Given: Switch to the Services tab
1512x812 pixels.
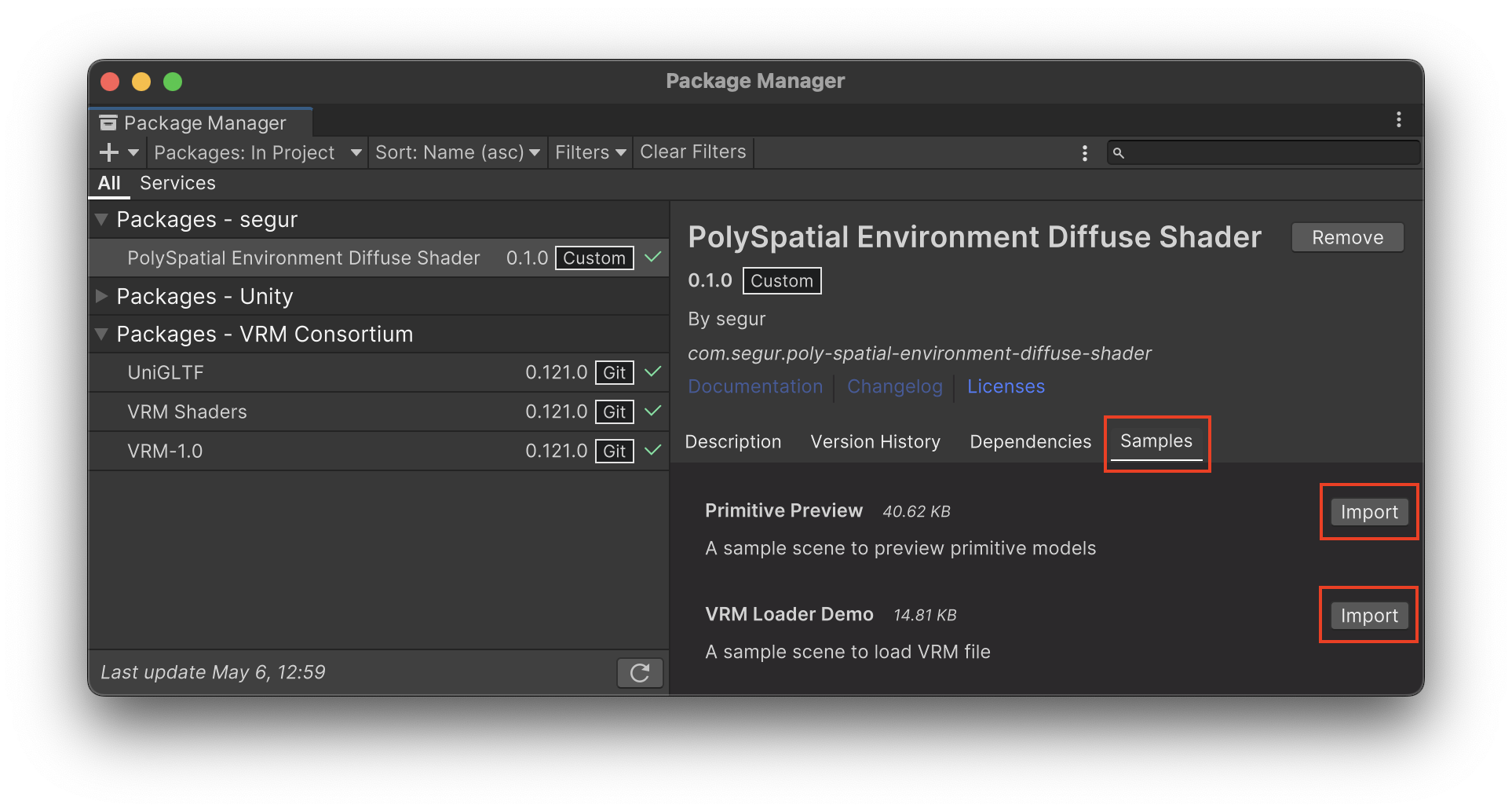Looking at the screenshot, I should tap(177, 183).
